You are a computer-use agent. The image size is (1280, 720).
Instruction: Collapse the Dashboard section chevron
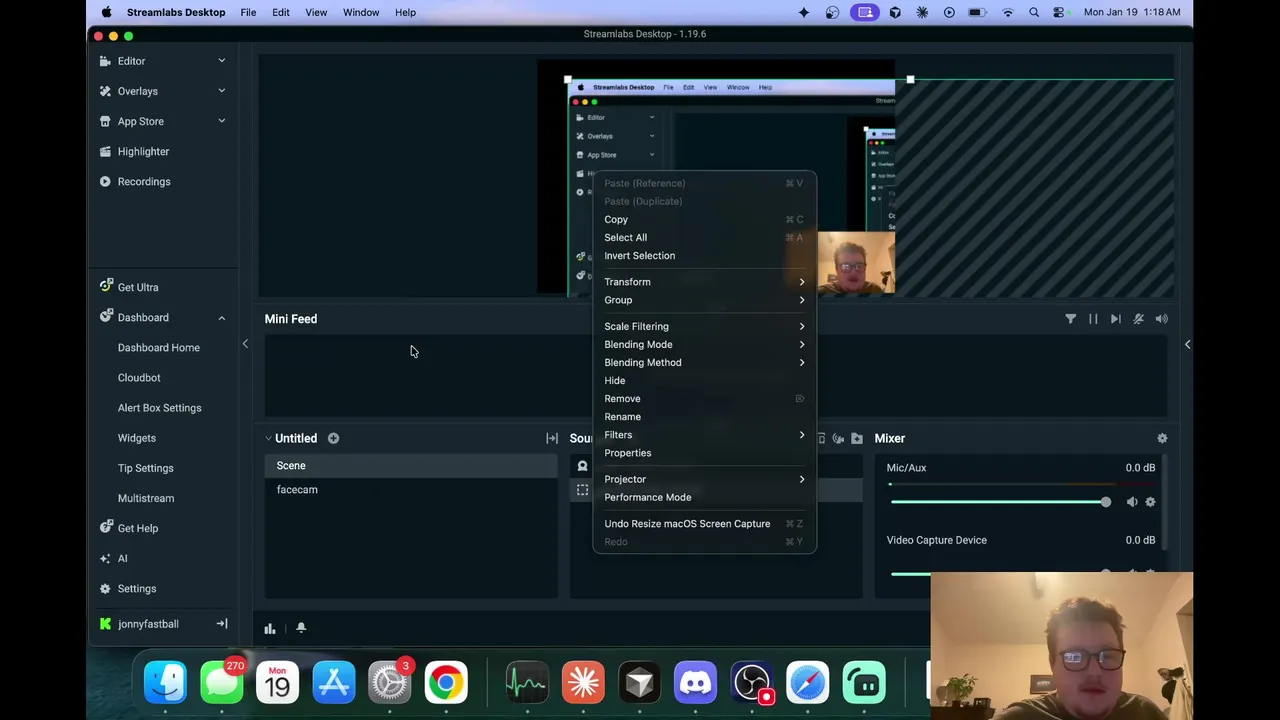(221, 318)
